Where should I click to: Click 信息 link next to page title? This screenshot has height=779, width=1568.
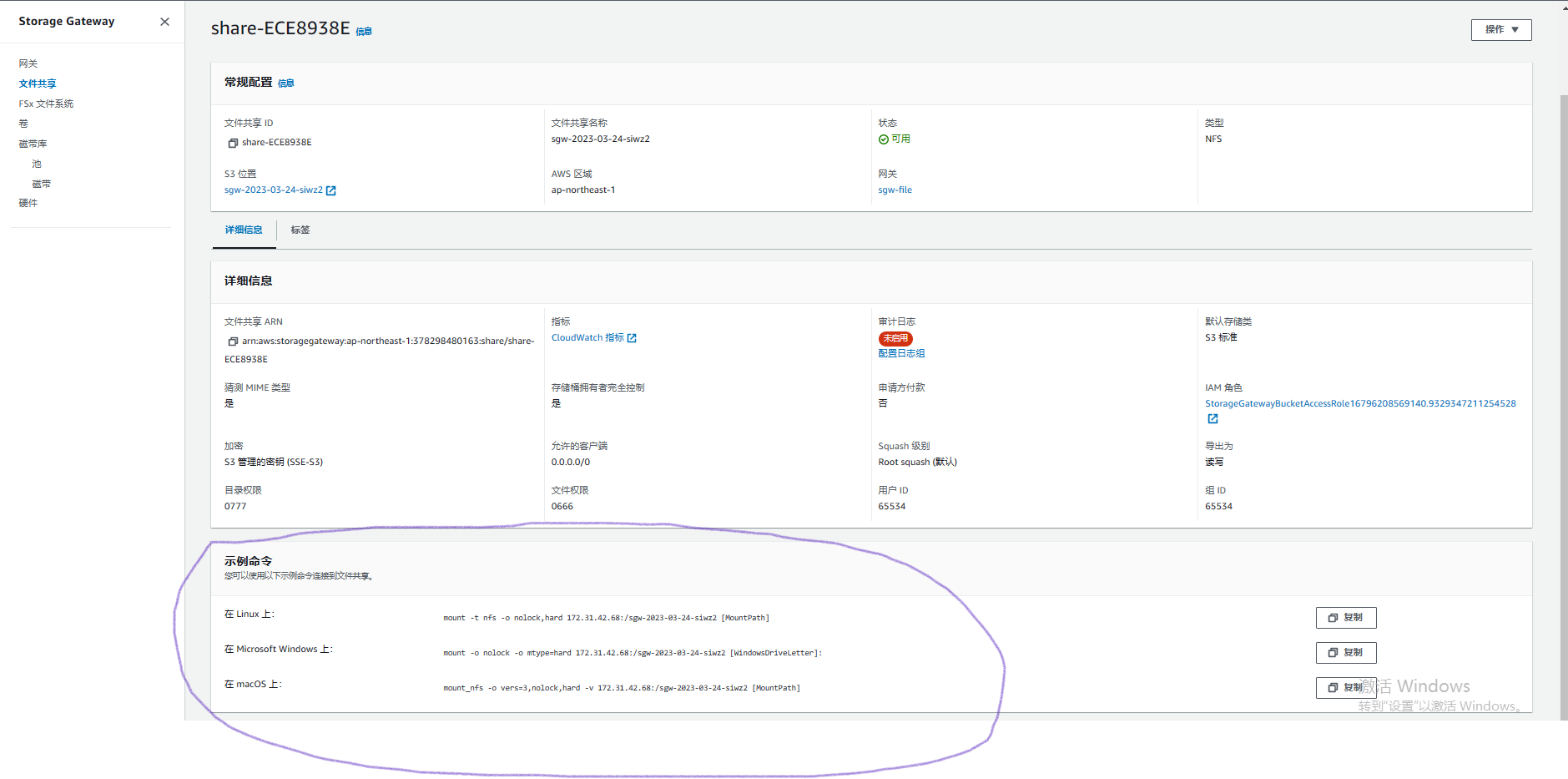(364, 32)
